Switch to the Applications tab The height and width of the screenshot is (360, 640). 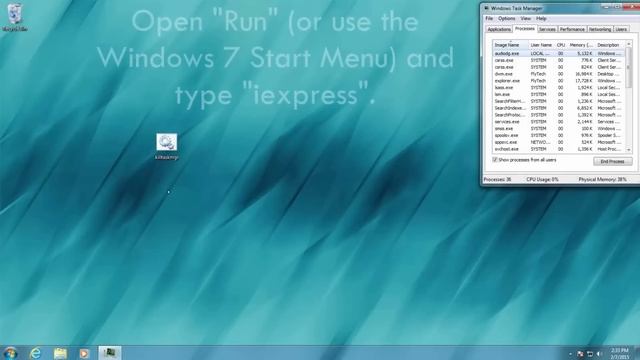coord(499,29)
